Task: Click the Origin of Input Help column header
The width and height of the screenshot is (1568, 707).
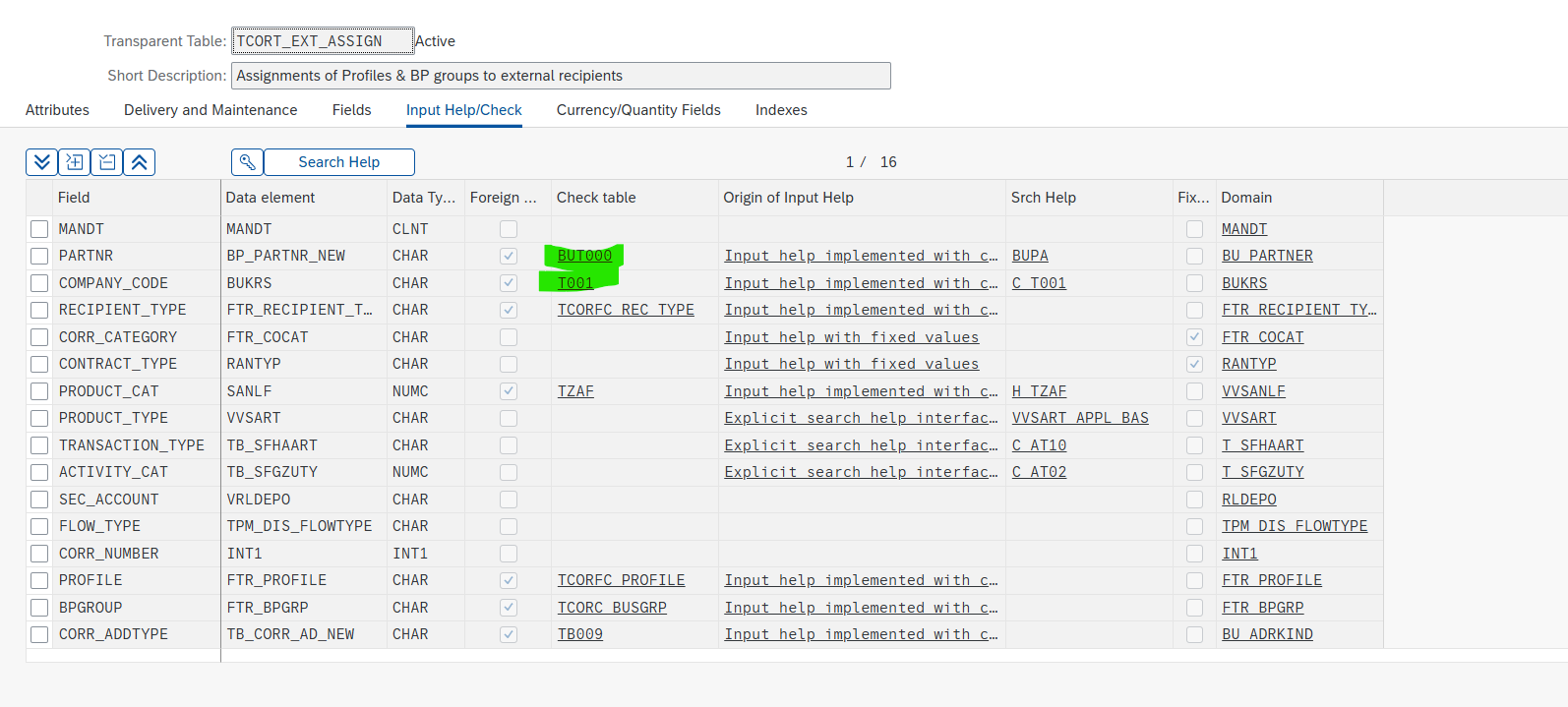Action: click(788, 198)
